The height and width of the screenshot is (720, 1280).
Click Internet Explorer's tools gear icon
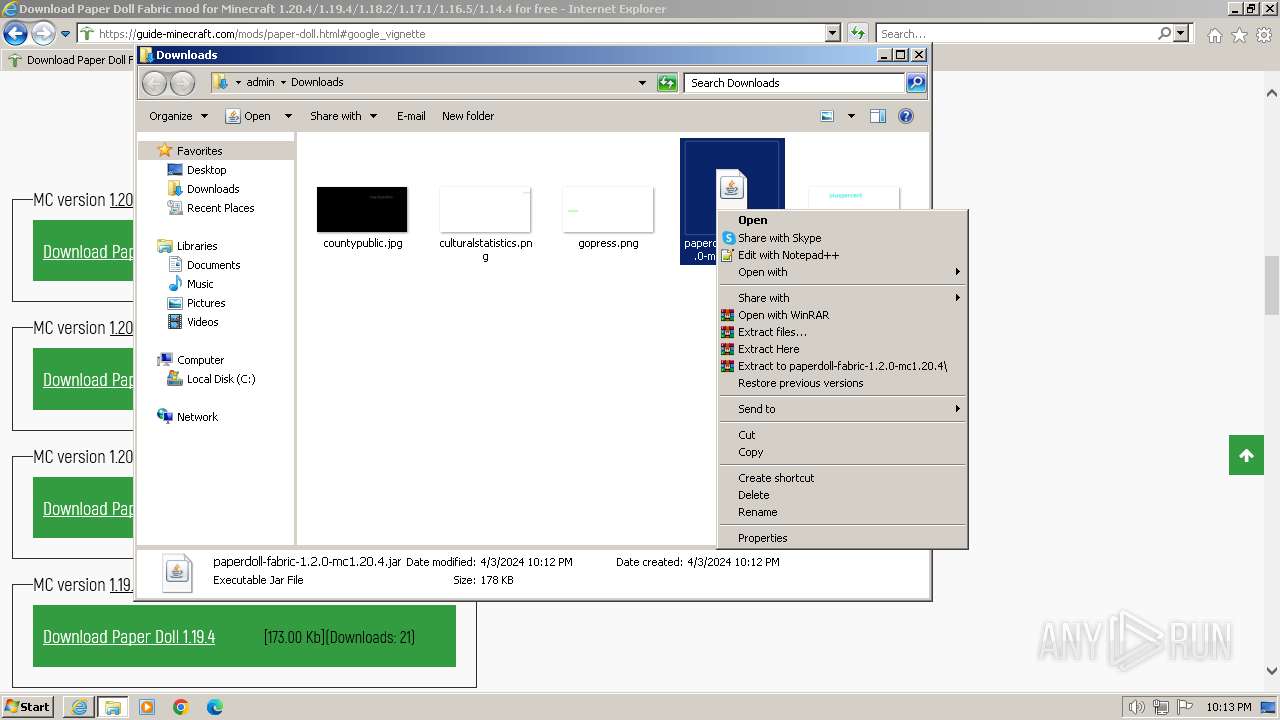[1264, 35]
